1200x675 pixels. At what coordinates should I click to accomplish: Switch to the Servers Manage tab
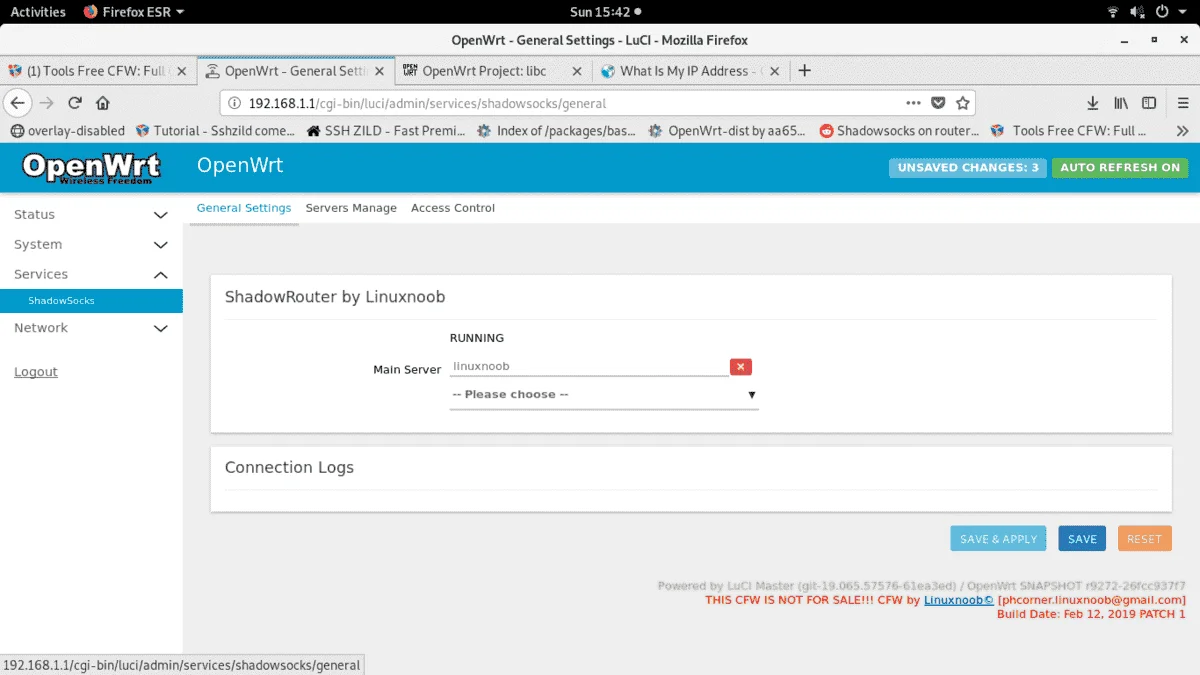pyautogui.click(x=351, y=208)
